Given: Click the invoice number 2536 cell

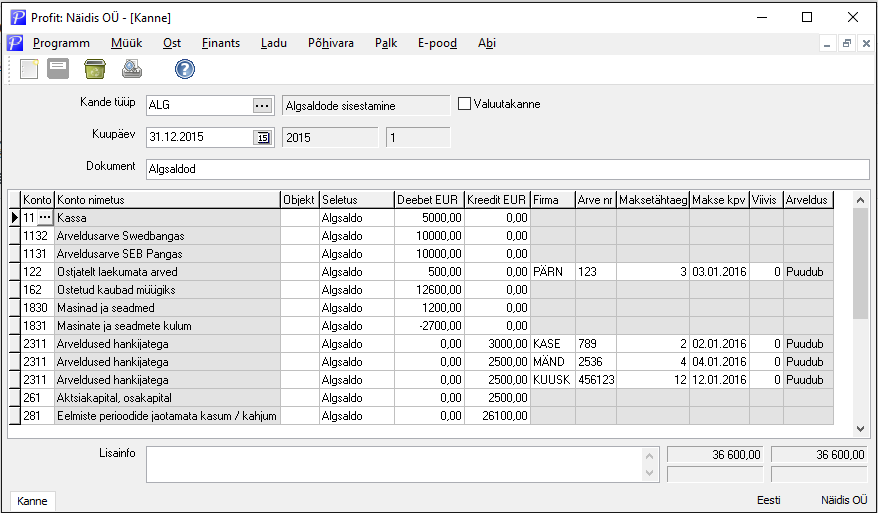Looking at the screenshot, I should (596, 361).
